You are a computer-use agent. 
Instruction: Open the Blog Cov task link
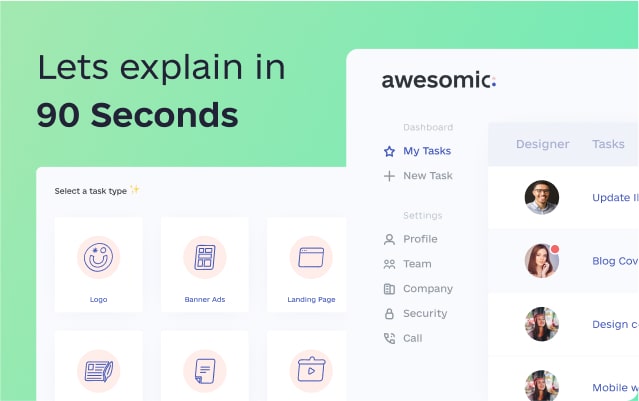pyautogui.click(x=615, y=261)
